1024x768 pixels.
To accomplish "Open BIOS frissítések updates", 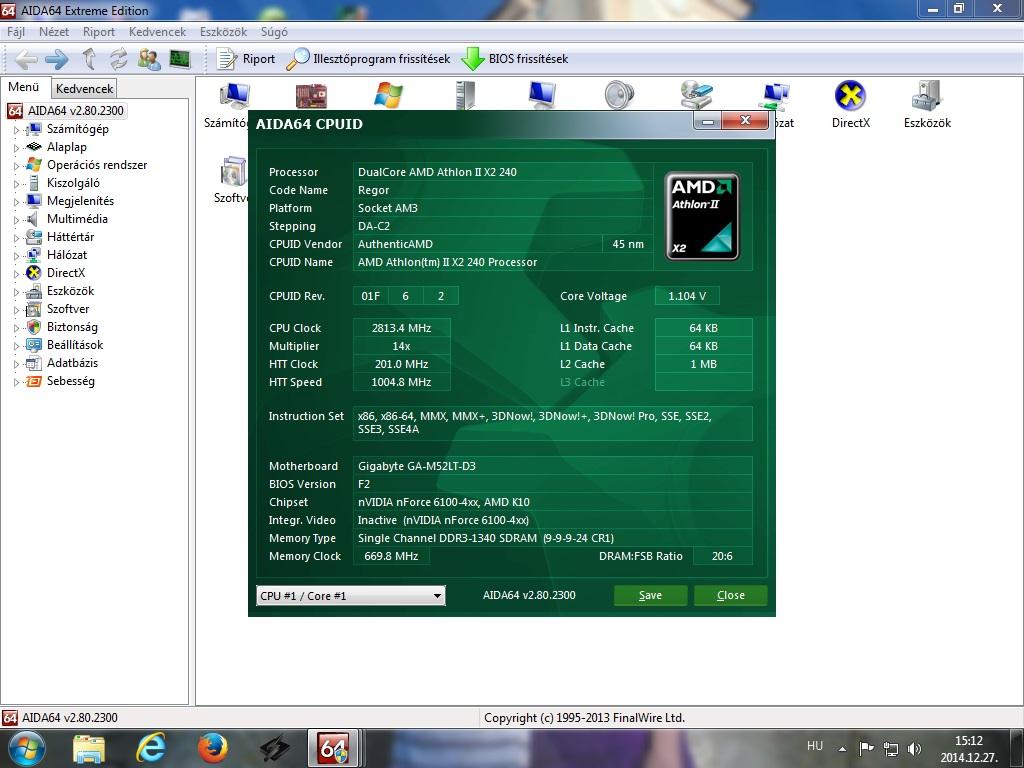I will click(x=515, y=59).
